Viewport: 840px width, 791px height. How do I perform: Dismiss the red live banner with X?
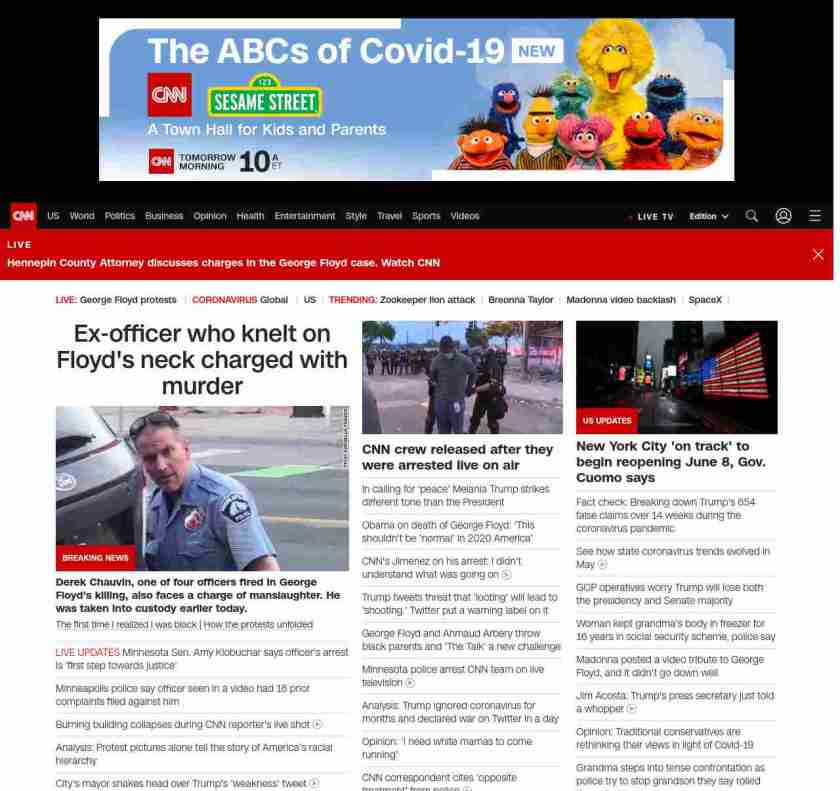(818, 254)
